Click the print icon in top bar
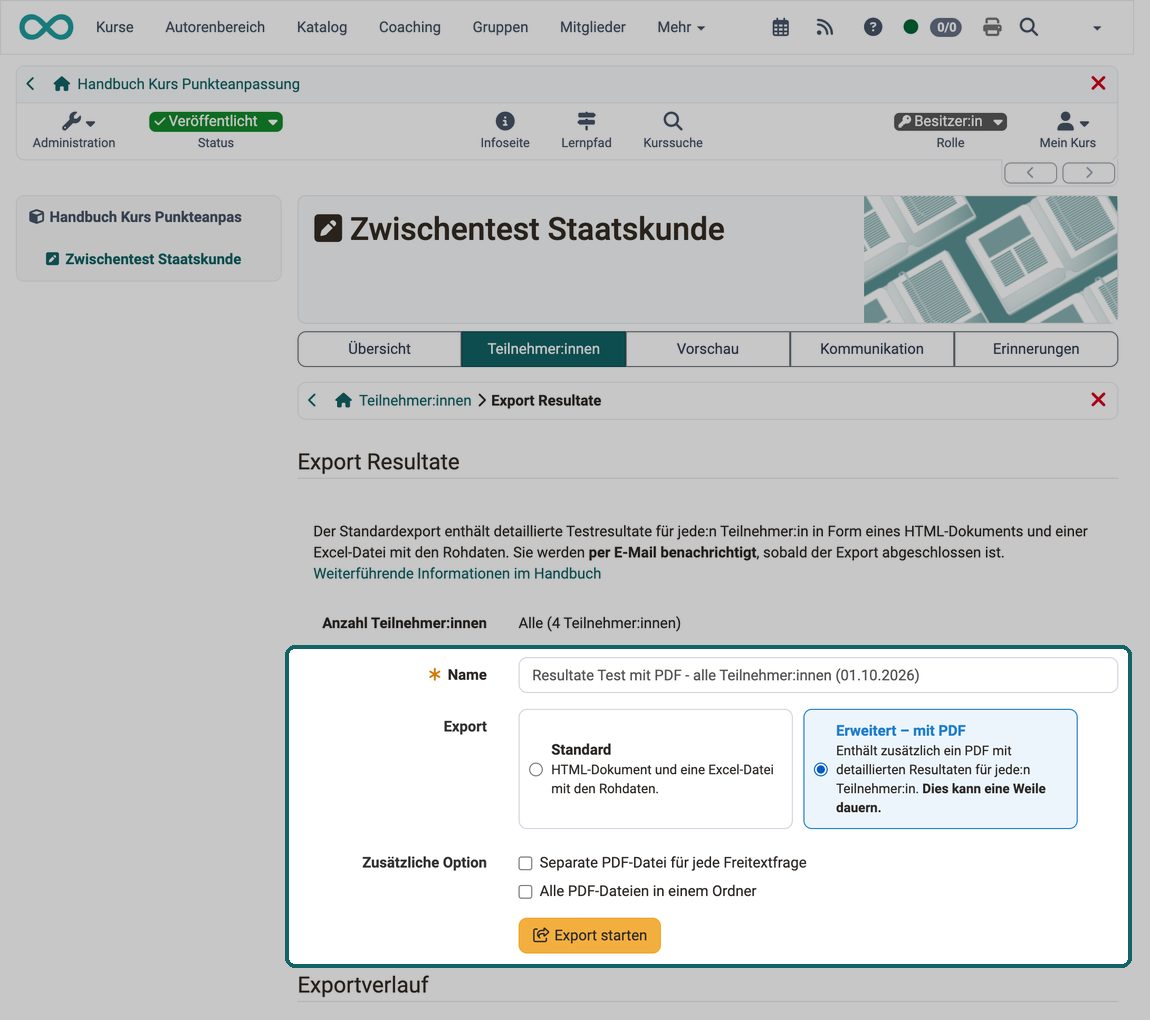This screenshot has width=1150, height=1020. 992,27
